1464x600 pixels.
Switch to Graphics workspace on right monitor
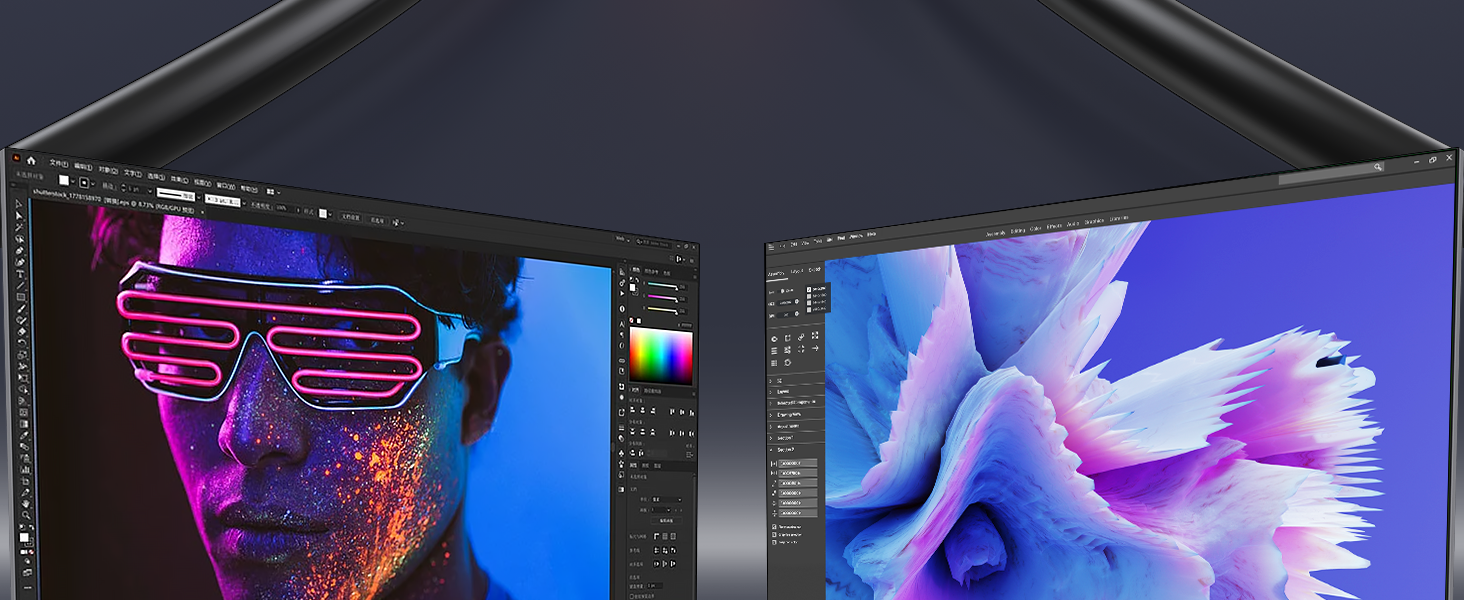click(1094, 221)
